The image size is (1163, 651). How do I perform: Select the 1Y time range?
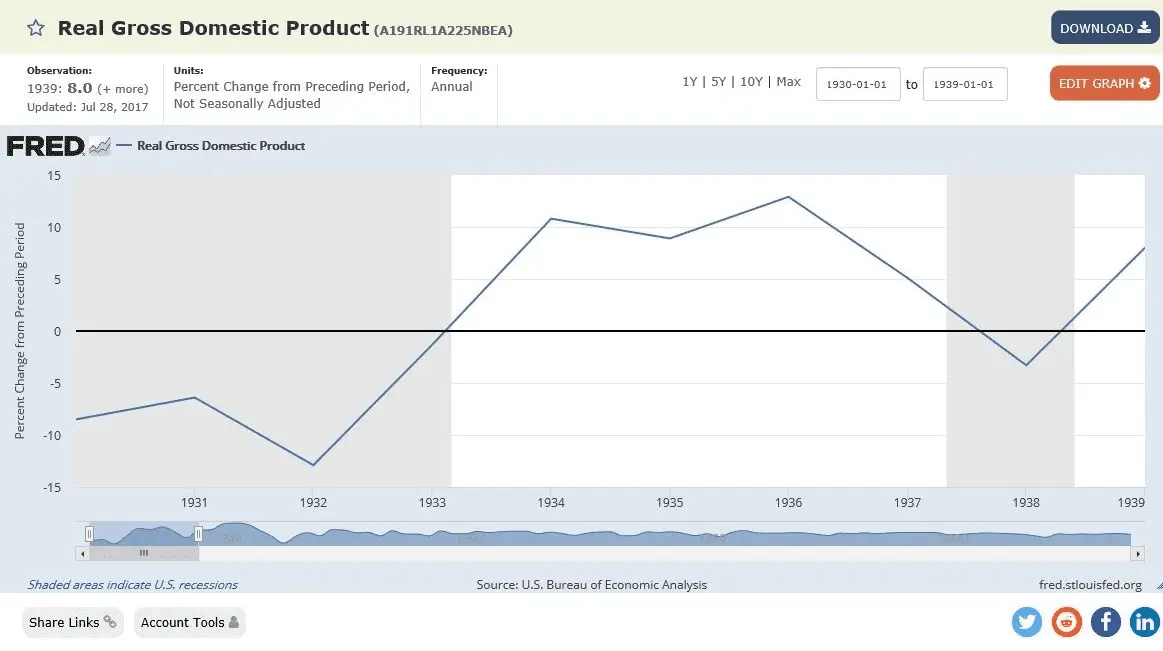689,82
